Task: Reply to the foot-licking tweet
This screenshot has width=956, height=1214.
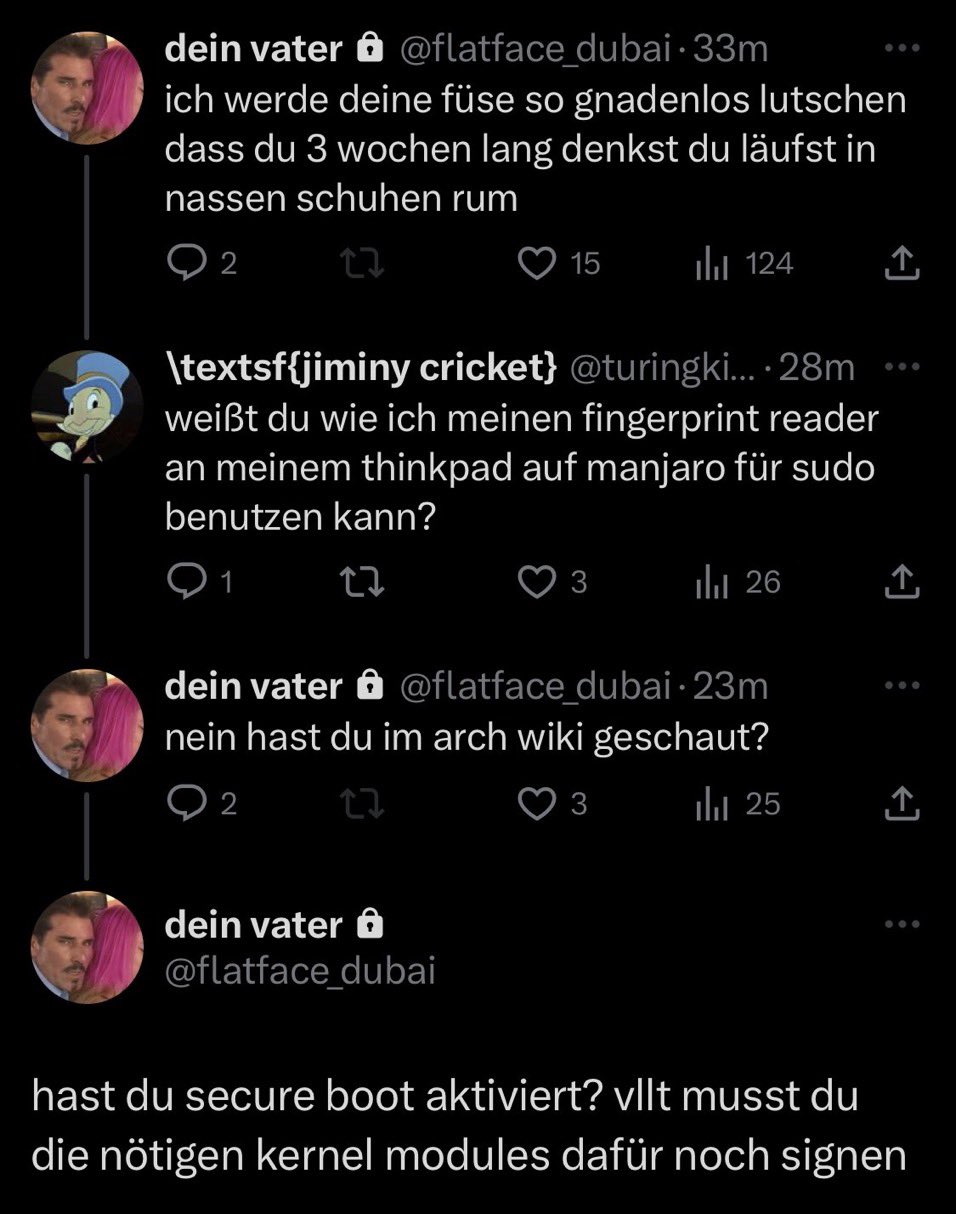Action: click(x=185, y=263)
